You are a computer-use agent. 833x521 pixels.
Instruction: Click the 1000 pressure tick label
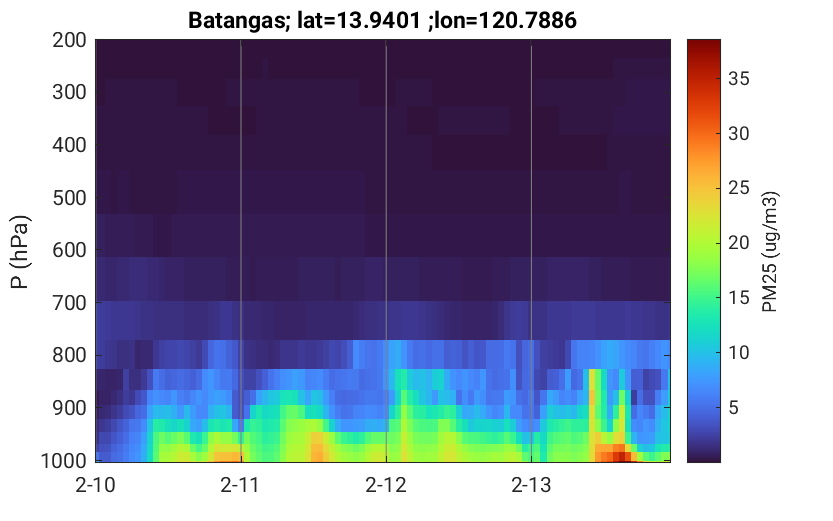coord(61,460)
